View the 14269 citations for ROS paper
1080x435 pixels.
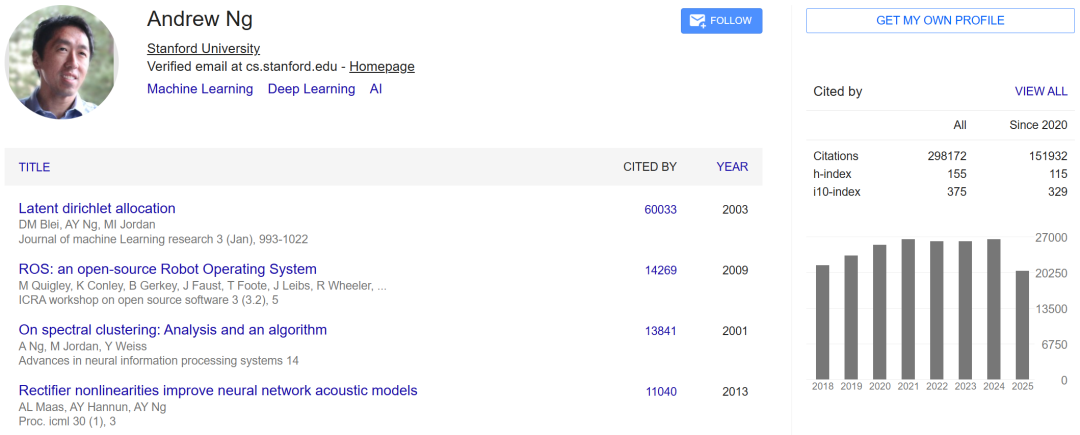pos(660,271)
